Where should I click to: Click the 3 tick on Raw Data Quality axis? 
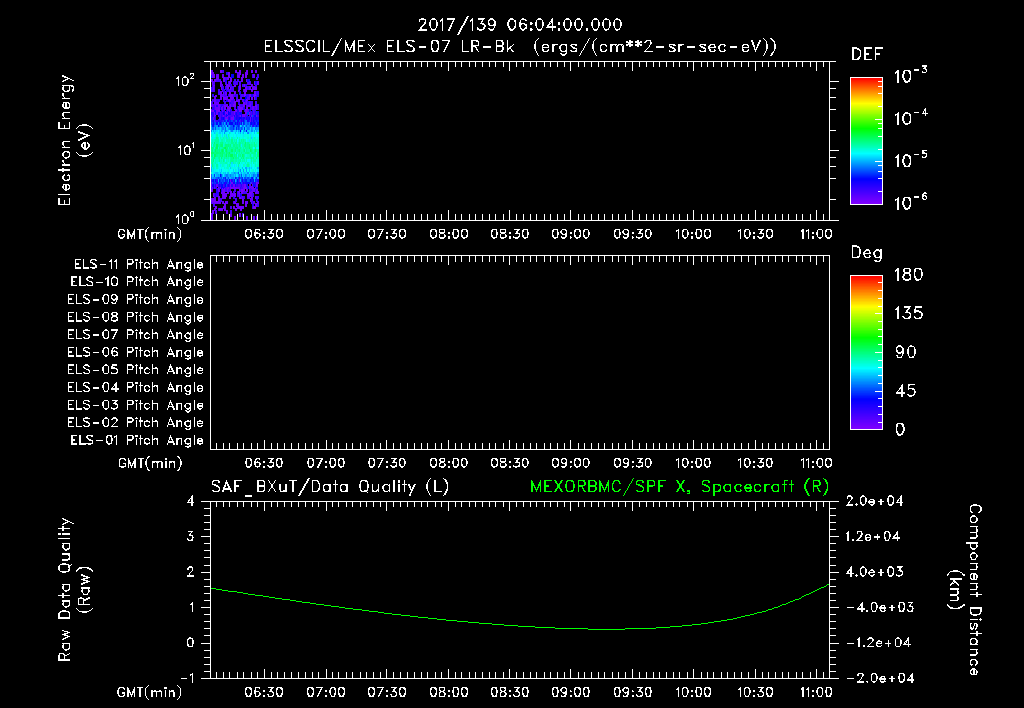click(x=191, y=537)
